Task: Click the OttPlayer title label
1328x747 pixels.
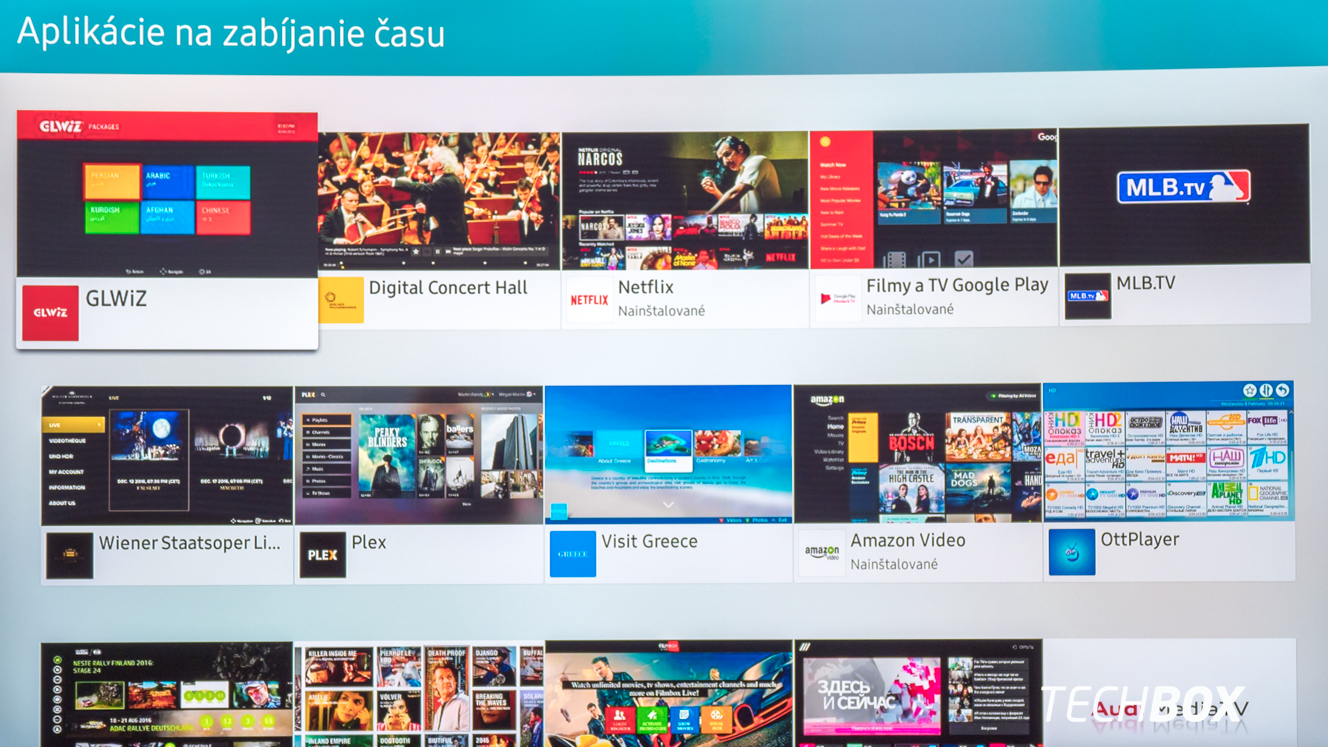Action: point(1139,539)
